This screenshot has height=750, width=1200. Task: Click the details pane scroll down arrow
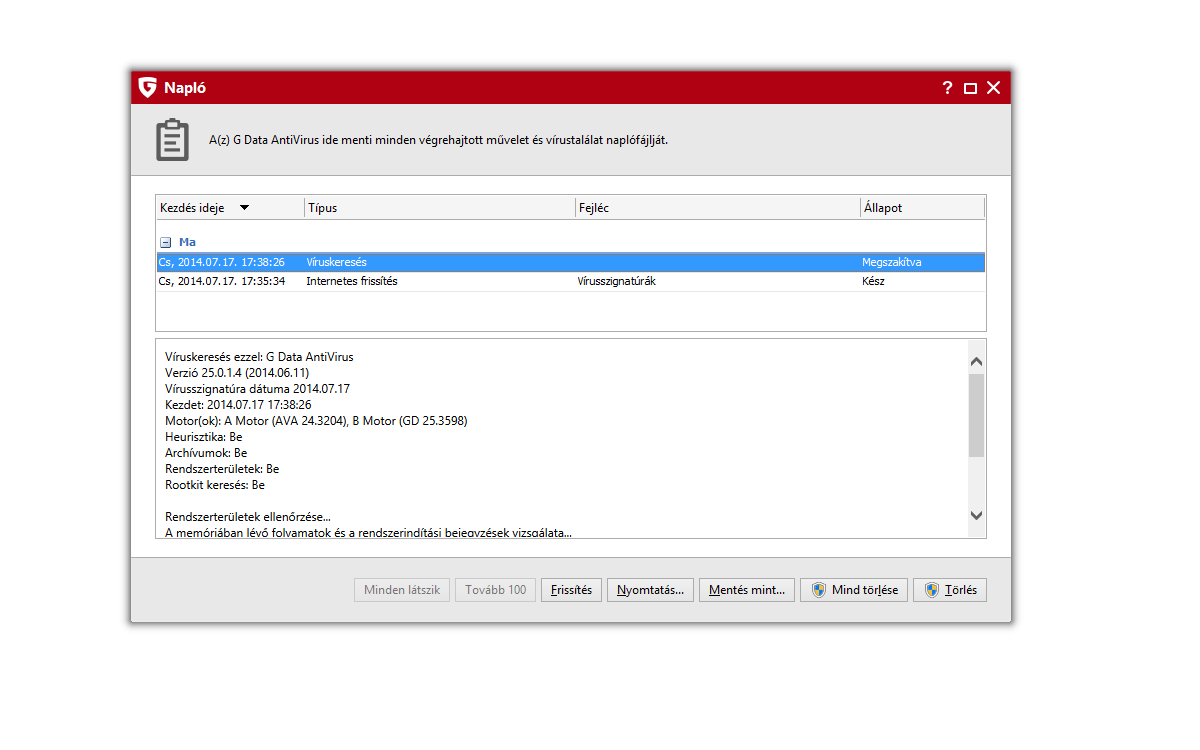point(977,515)
